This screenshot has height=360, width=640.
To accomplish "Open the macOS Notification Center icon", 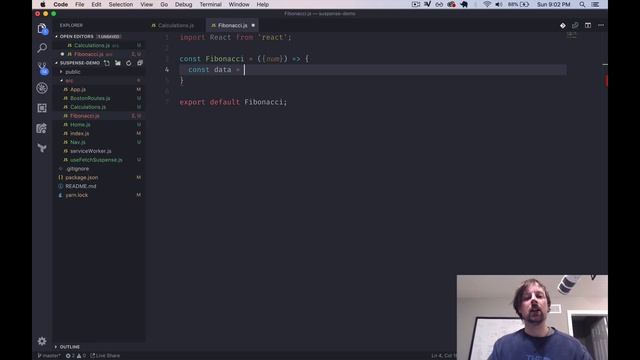I will 596,4.
